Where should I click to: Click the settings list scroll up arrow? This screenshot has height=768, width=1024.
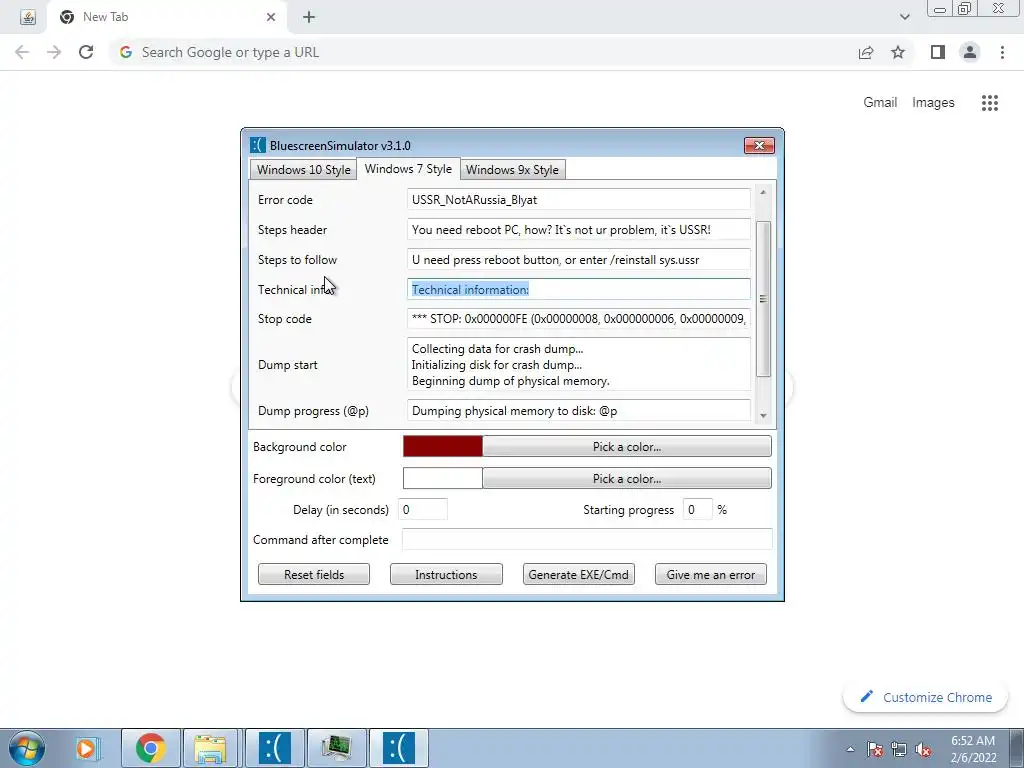pos(763,192)
